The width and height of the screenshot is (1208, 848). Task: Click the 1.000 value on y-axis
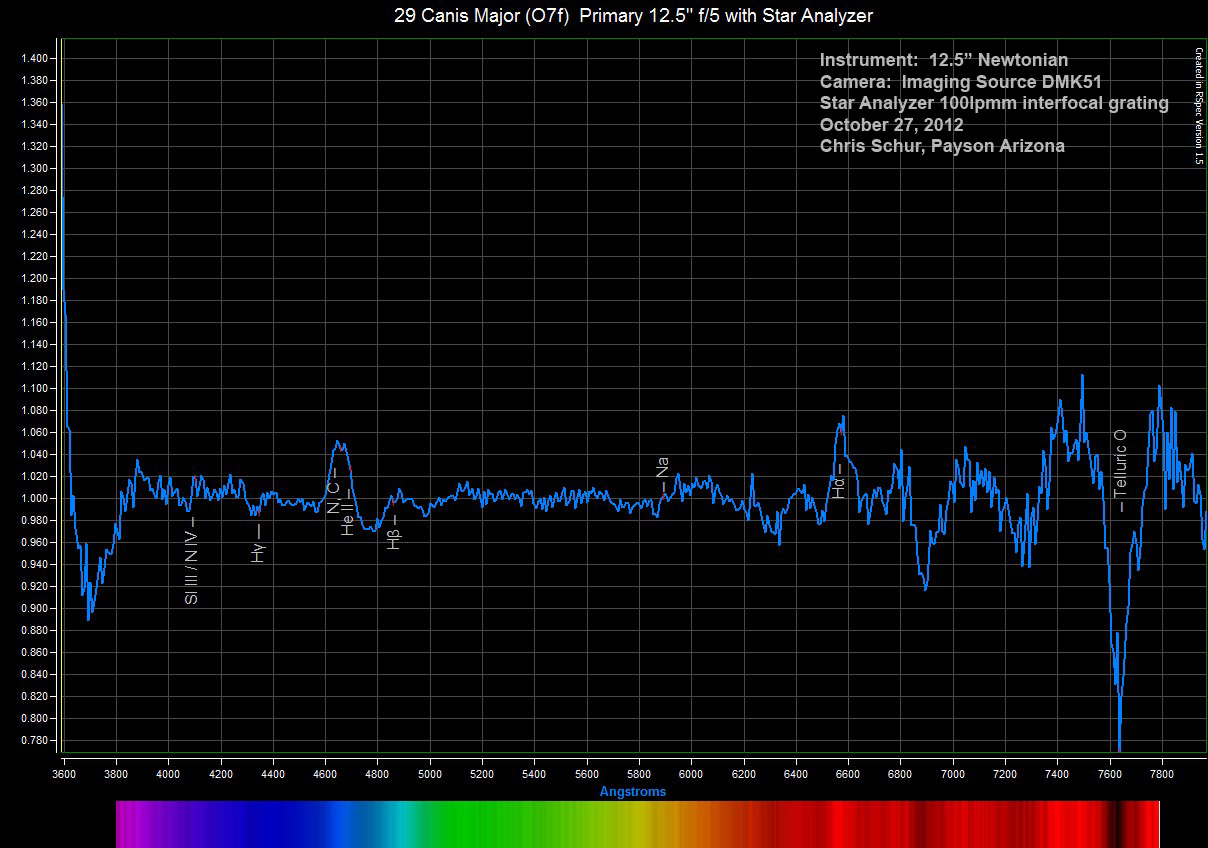pyautogui.click(x=33, y=498)
